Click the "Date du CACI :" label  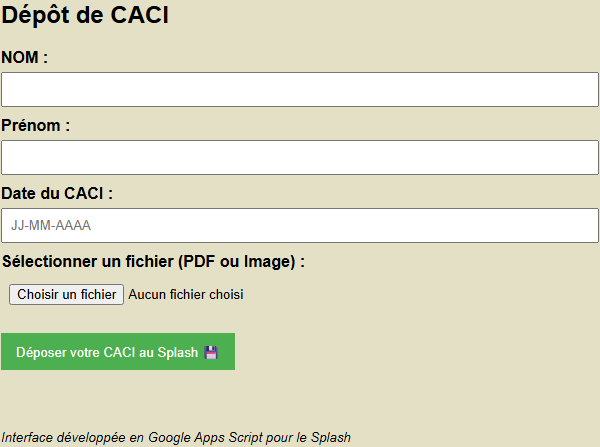[x=57, y=193]
